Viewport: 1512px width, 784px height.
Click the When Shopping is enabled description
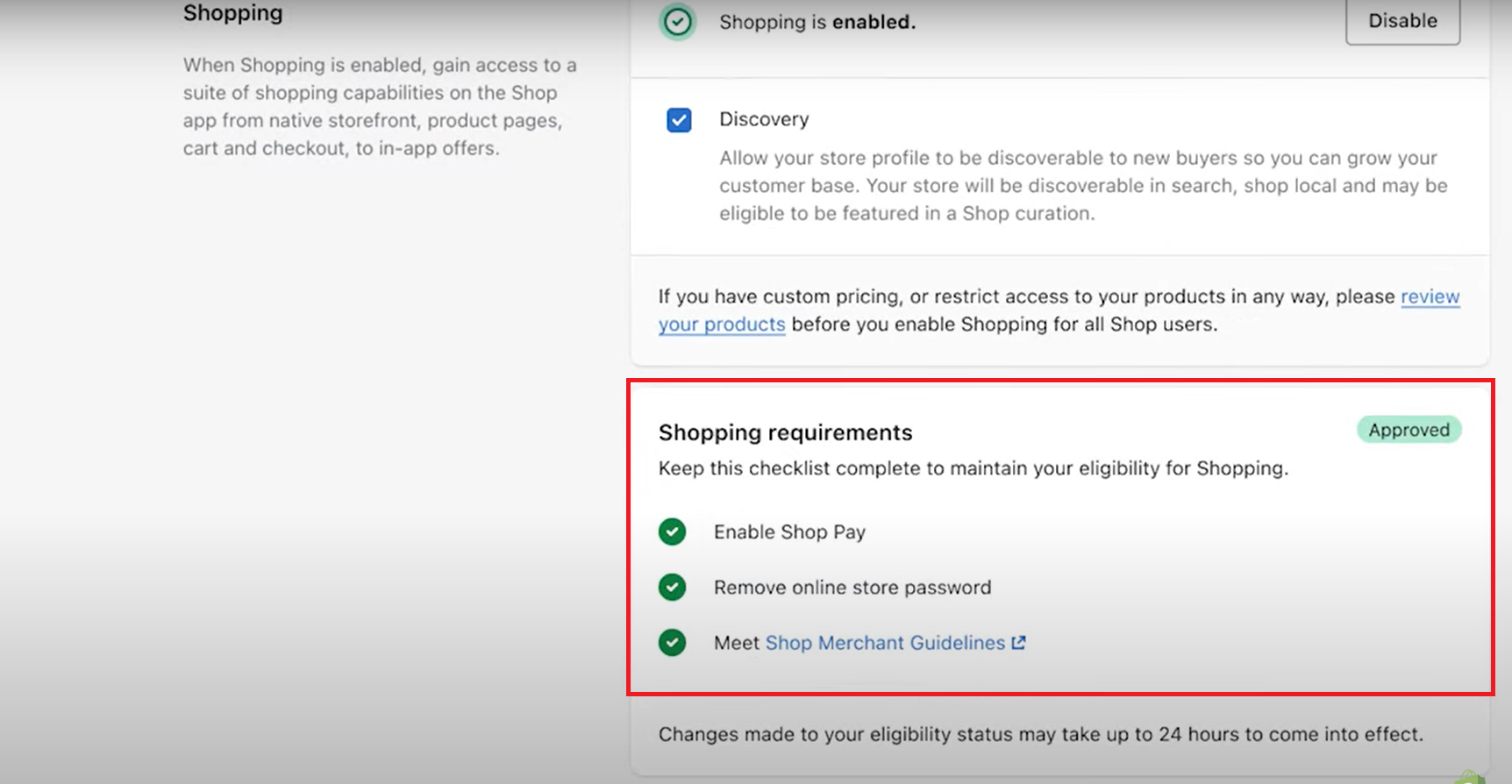[x=380, y=106]
